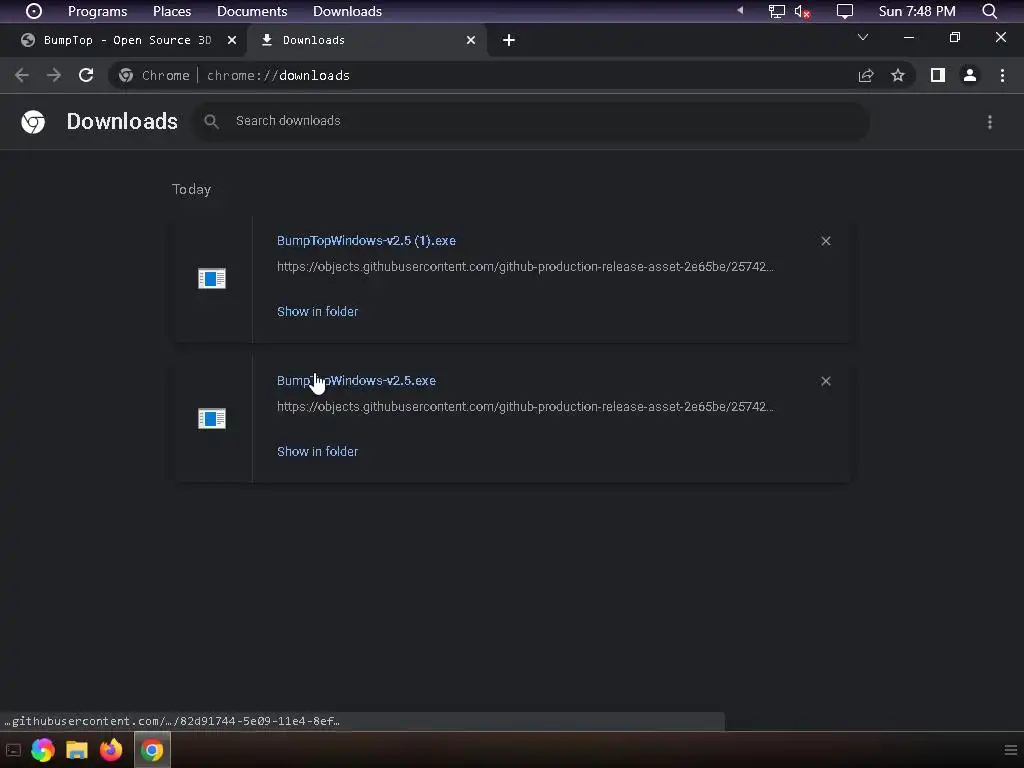The height and width of the screenshot is (768, 1024).
Task: Click file icon of BumpTopWindows-v2.5 (1).exe
Action: [212, 279]
